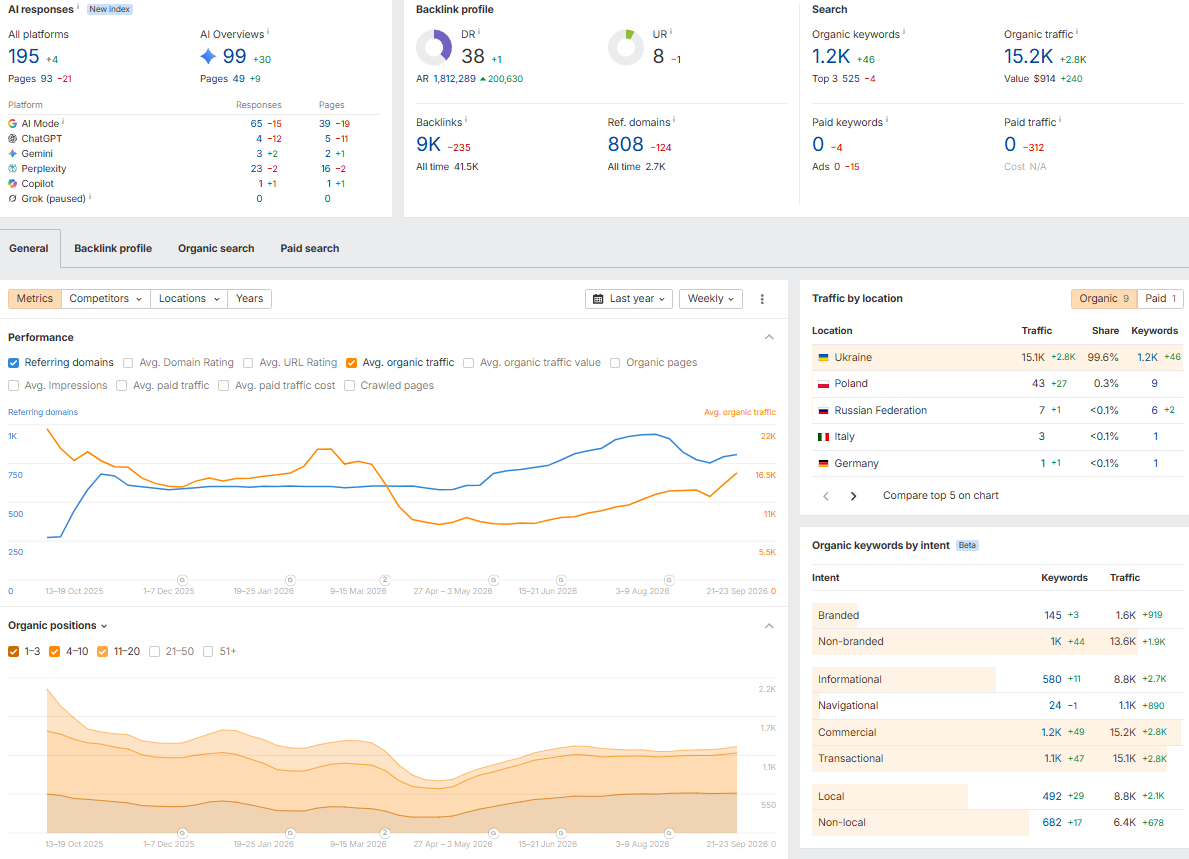Open the Competitors dropdown
Viewport: 1189px width, 859px height.
point(105,299)
